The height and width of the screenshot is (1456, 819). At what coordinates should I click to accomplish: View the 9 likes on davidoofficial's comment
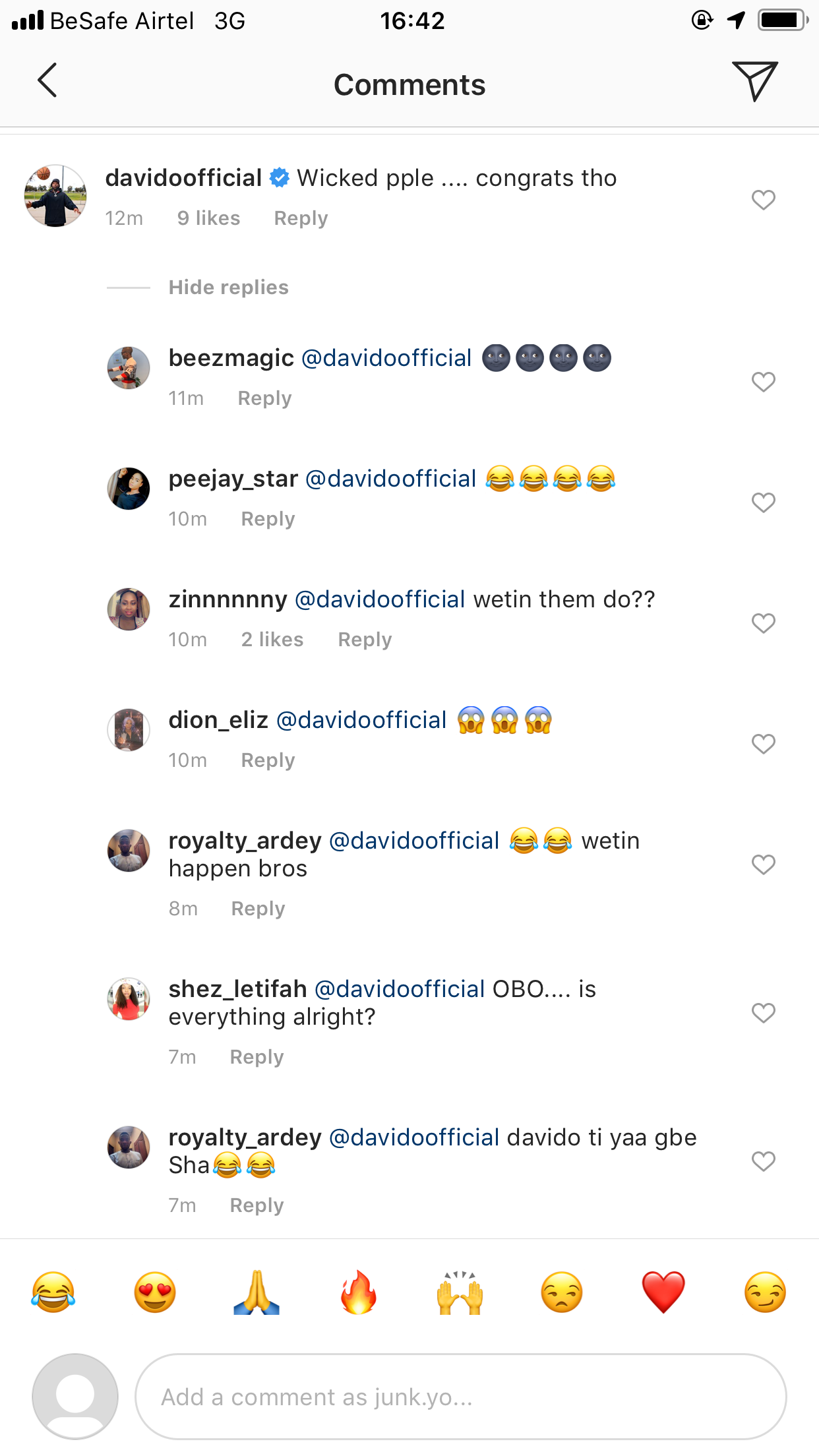coord(208,218)
